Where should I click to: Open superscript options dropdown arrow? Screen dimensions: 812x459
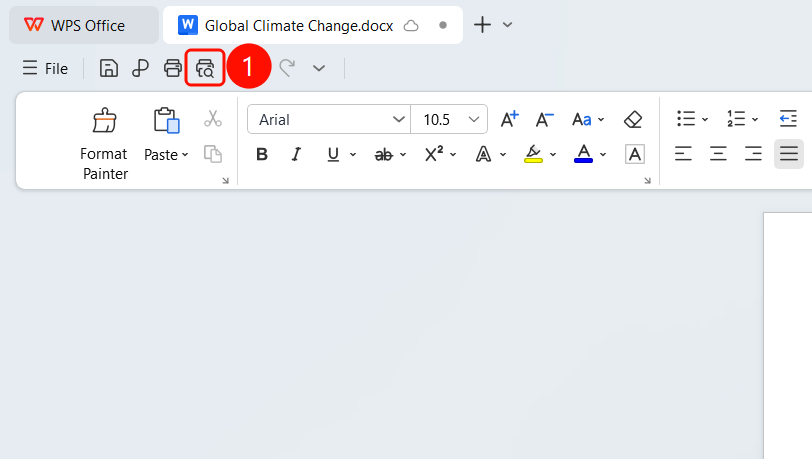(x=453, y=154)
